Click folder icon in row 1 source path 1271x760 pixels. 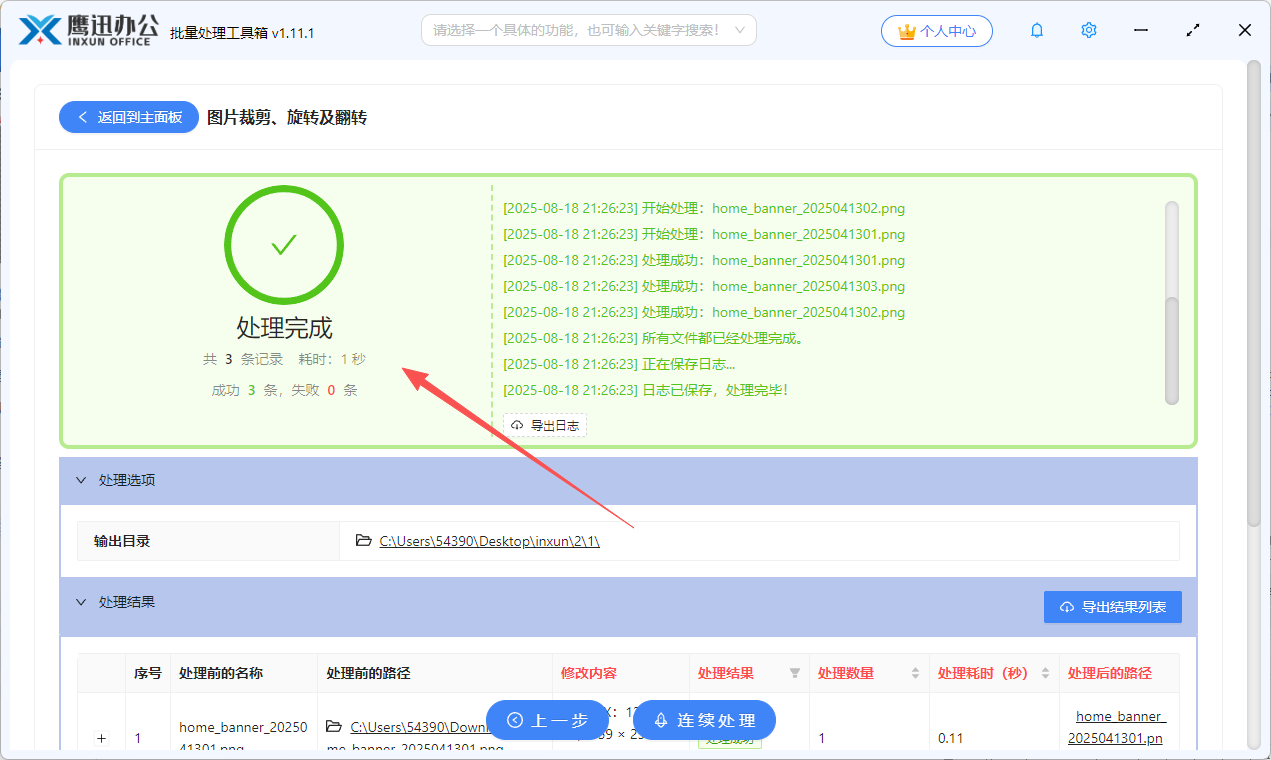point(335,726)
